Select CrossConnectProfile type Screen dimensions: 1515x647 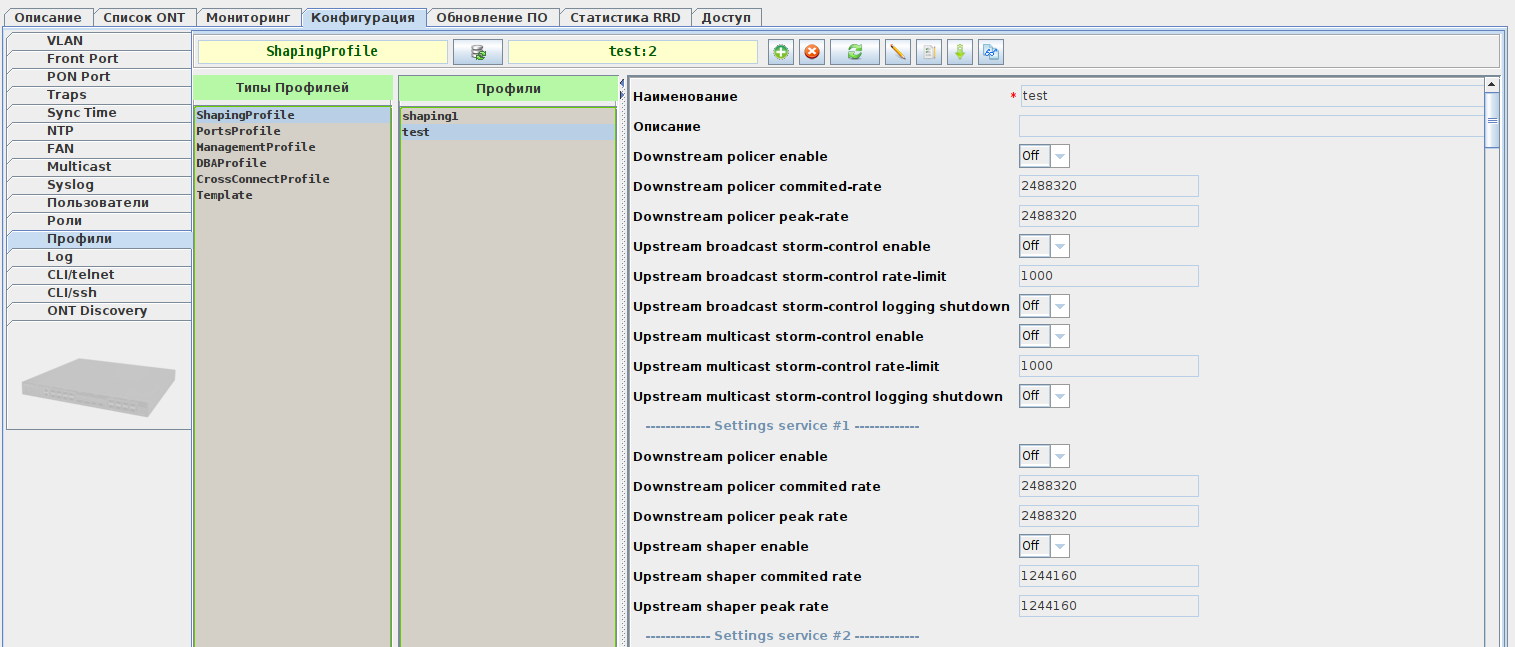click(292, 180)
